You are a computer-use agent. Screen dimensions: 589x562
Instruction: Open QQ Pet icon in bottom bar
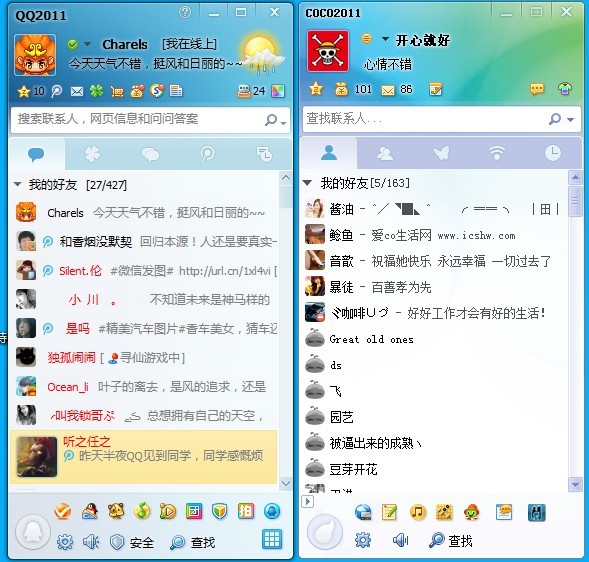click(116, 511)
